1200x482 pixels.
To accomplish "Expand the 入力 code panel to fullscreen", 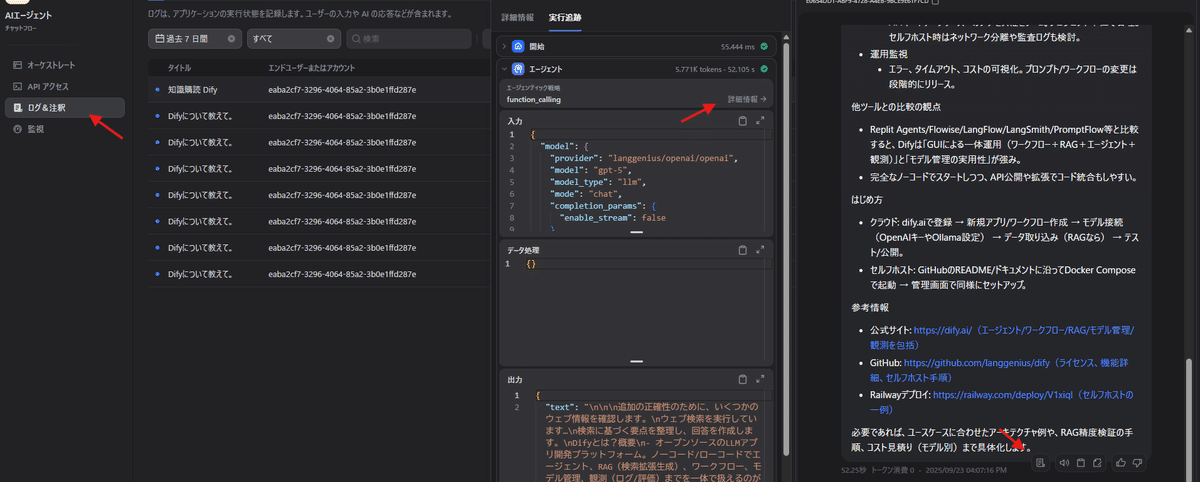I will coord(760,121).
